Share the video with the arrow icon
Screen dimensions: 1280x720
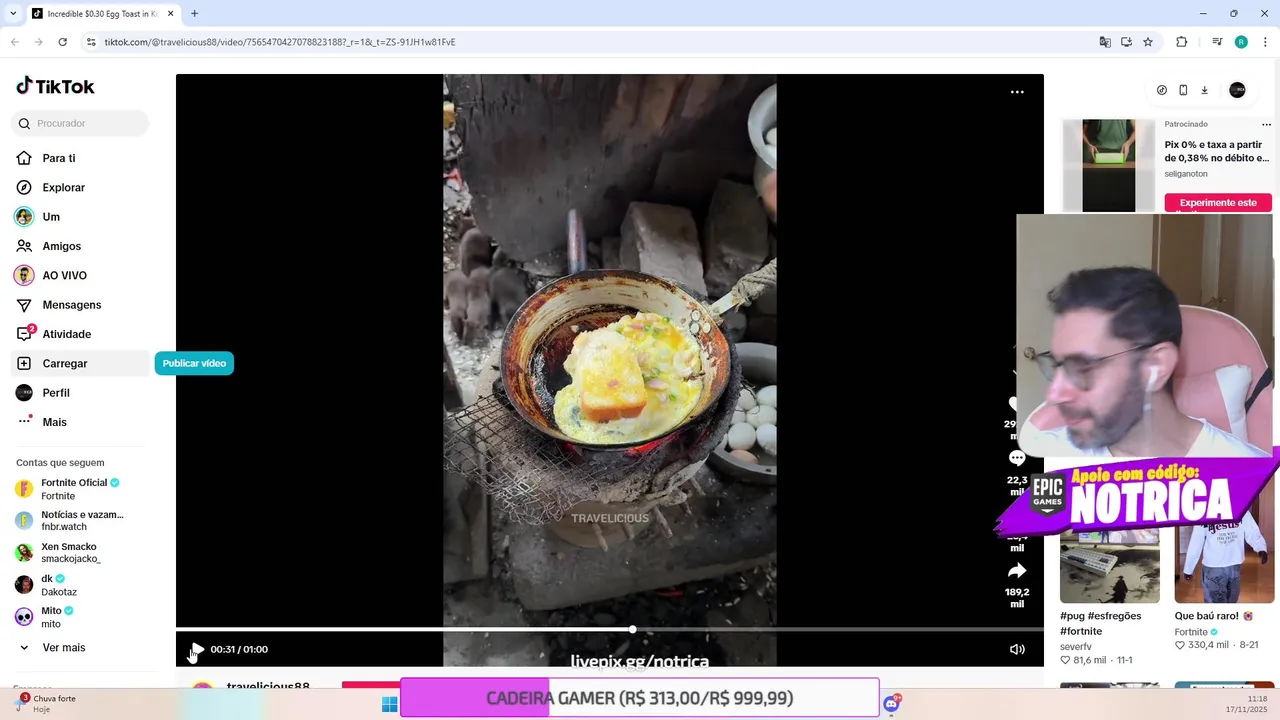1017,571
